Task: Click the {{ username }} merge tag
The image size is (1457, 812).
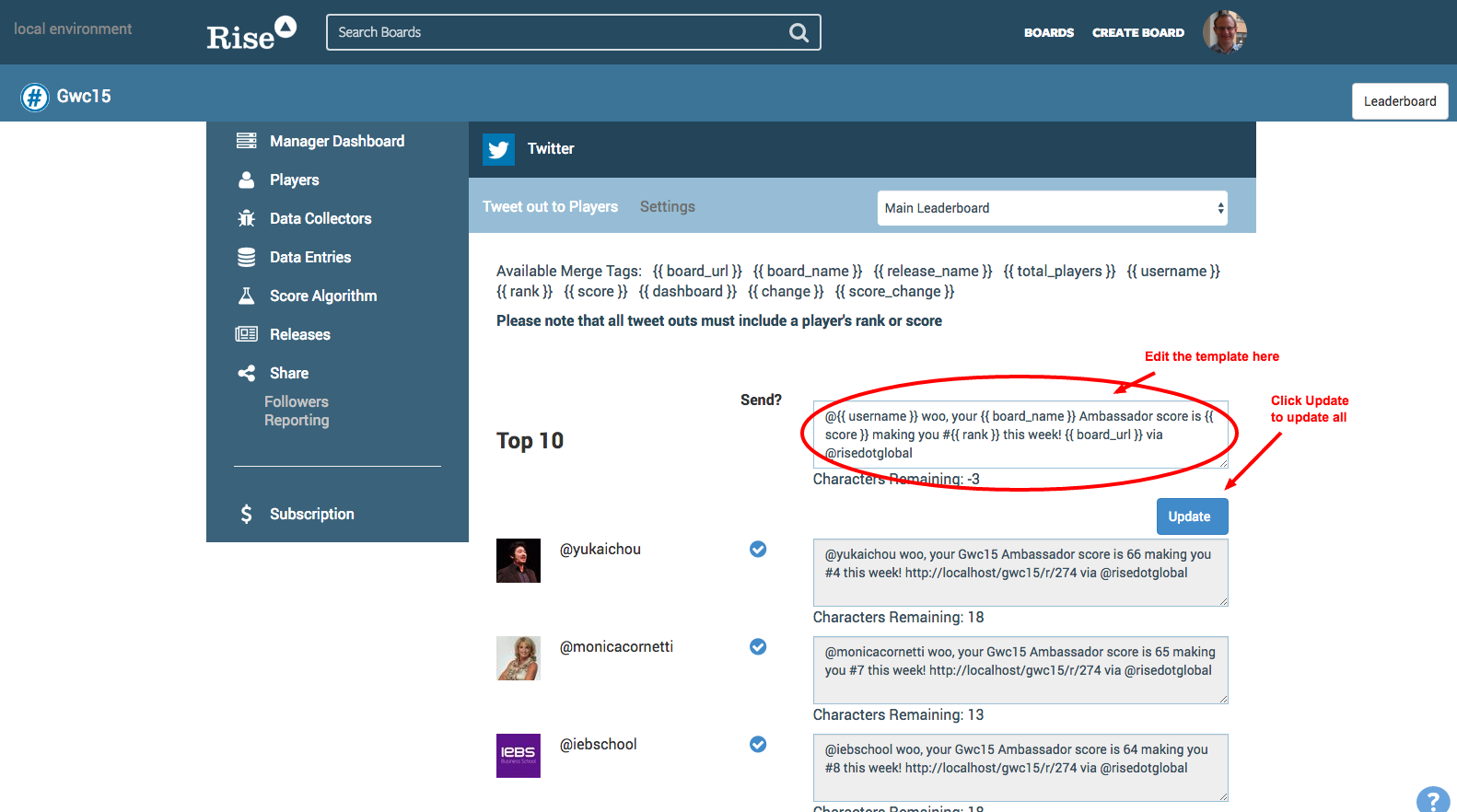Action: pyautogui.click(x=1173, y=271)
